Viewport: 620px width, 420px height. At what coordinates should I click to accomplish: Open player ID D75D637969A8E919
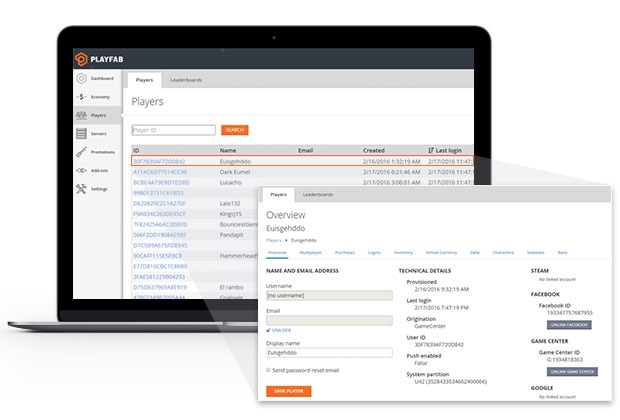tap(160, 287)
